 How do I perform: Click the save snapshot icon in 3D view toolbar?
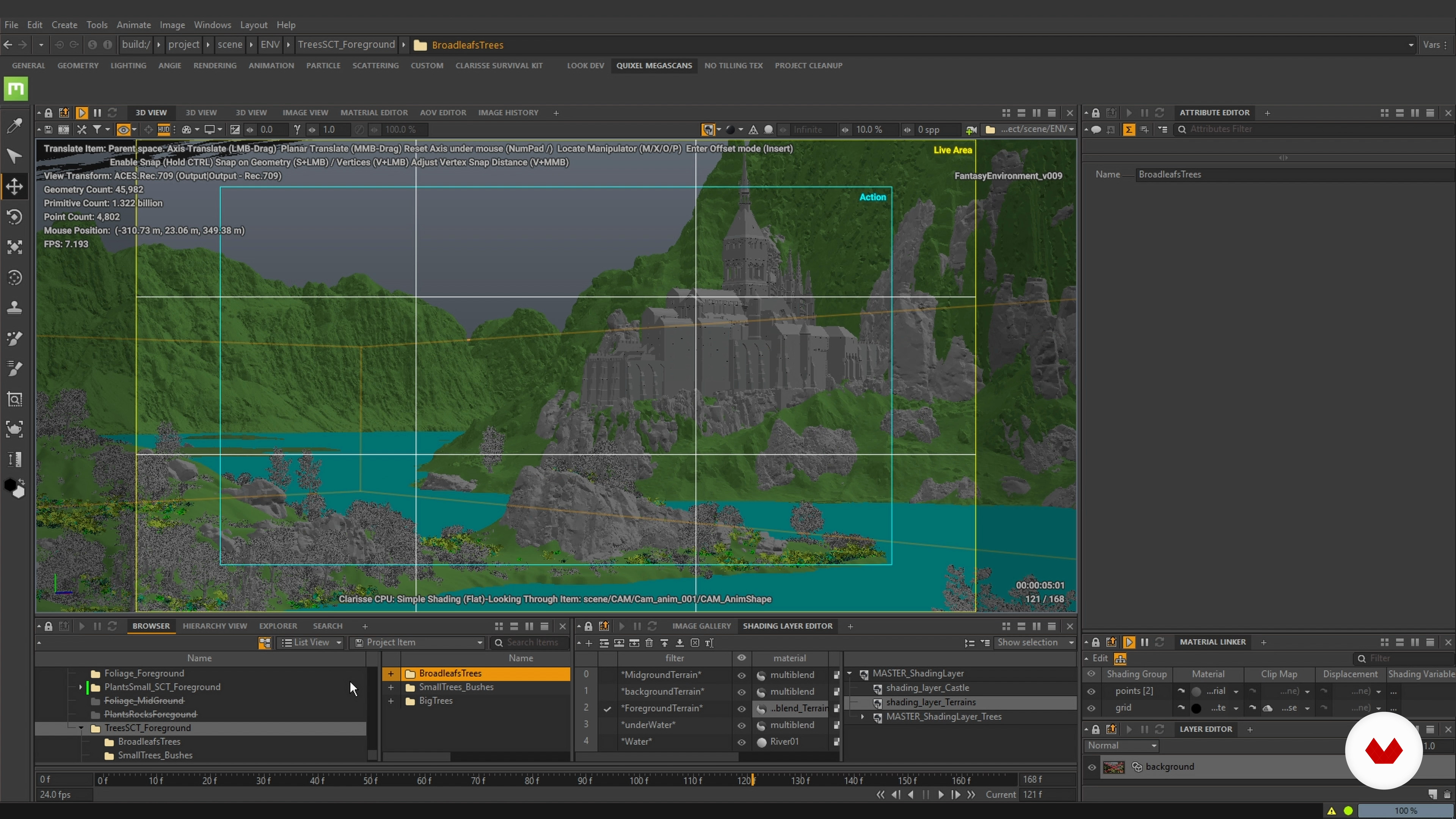click(x=49, y=129)
